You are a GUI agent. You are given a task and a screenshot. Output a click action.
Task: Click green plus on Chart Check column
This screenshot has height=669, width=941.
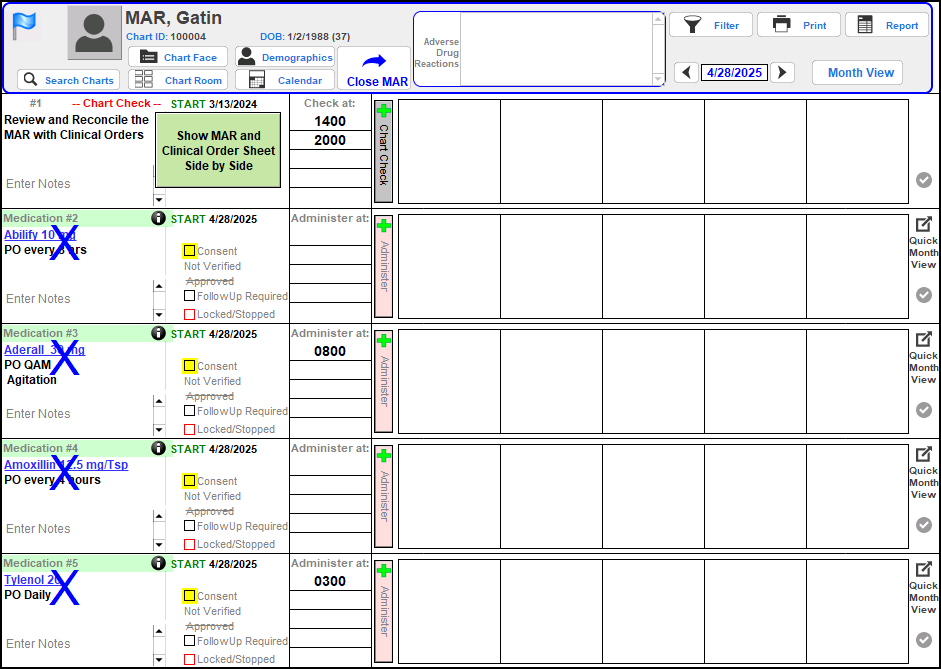[x=383, y=111]
